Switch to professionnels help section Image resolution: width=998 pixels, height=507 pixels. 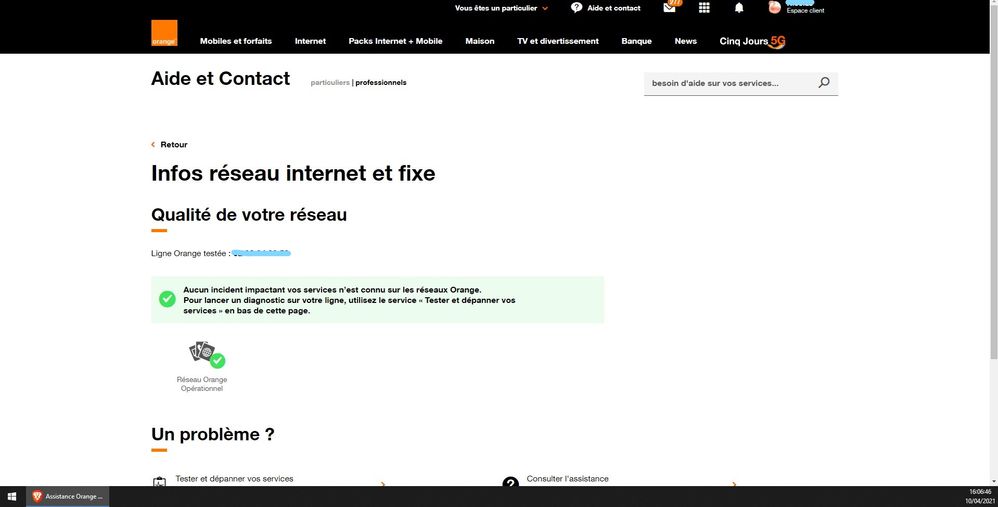pyautogui.click(x=381, y=83)
